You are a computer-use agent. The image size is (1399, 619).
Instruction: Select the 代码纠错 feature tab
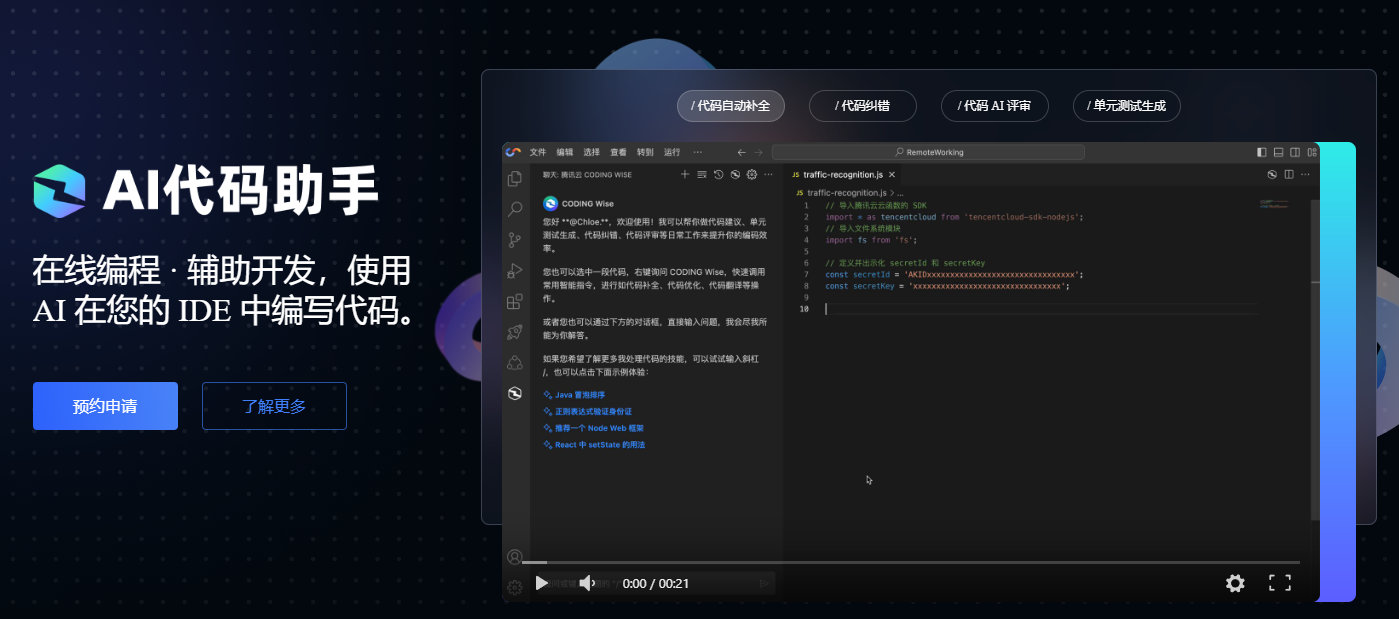[863, 106]
